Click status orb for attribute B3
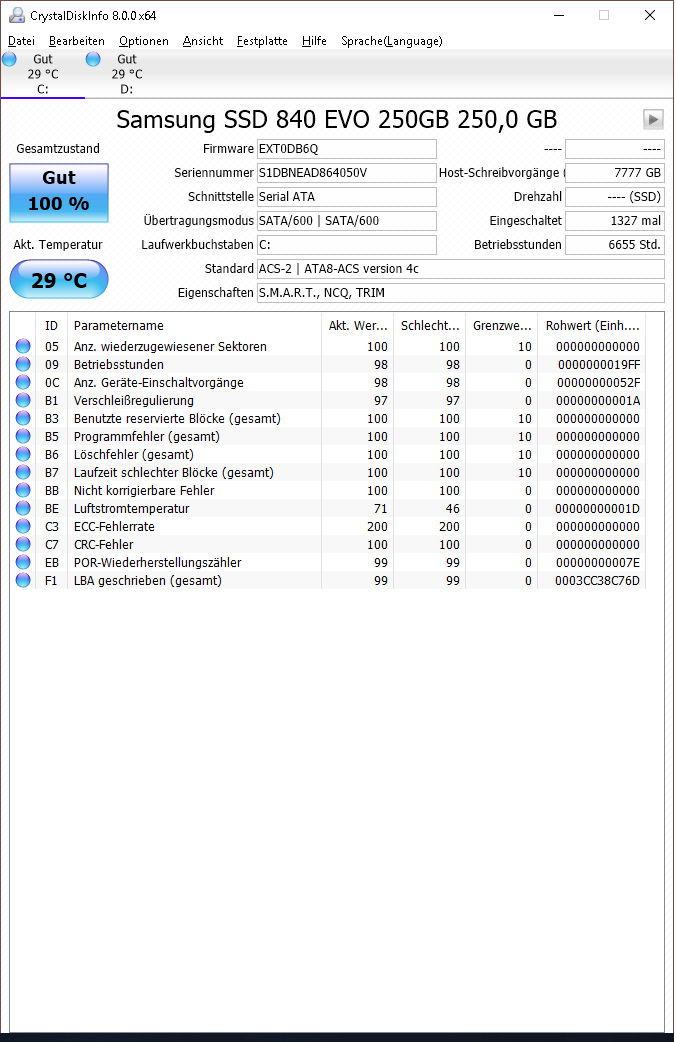 [23, 418]
